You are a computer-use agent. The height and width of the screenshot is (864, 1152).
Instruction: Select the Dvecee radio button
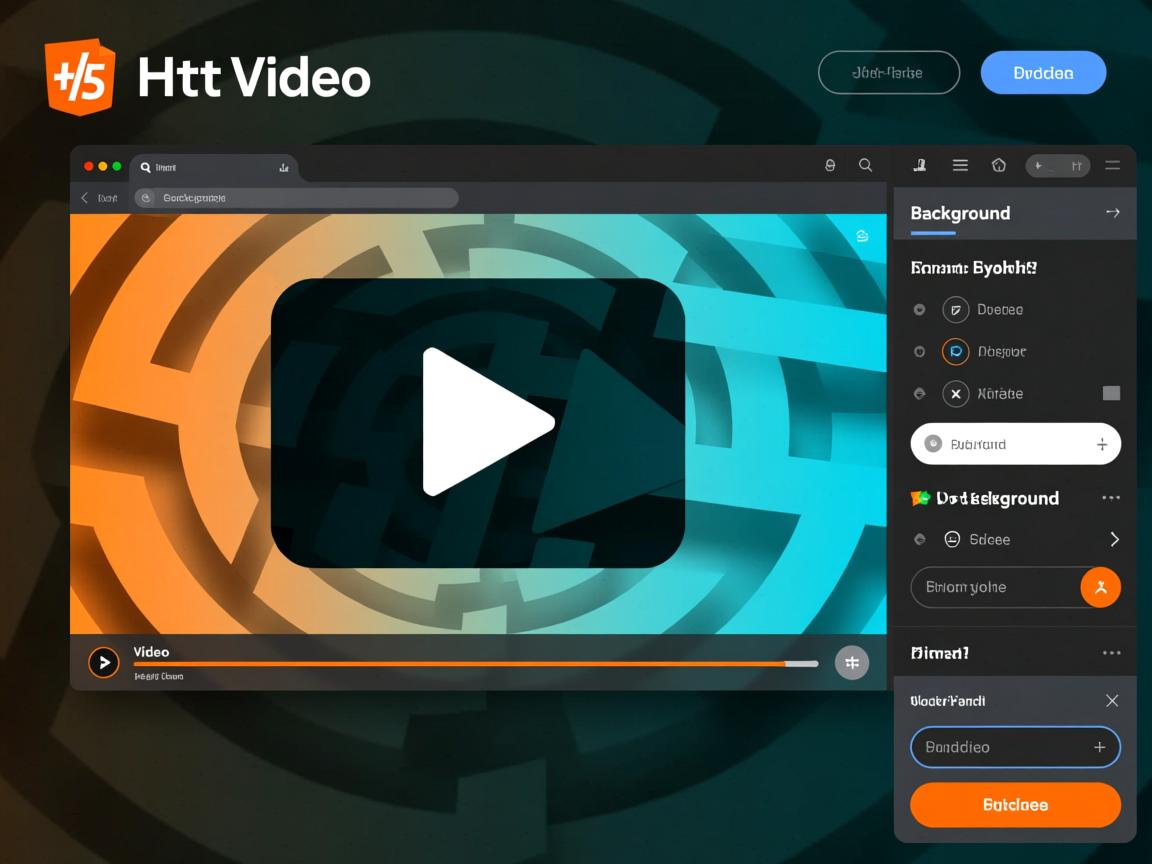click(x=919, y=310)
